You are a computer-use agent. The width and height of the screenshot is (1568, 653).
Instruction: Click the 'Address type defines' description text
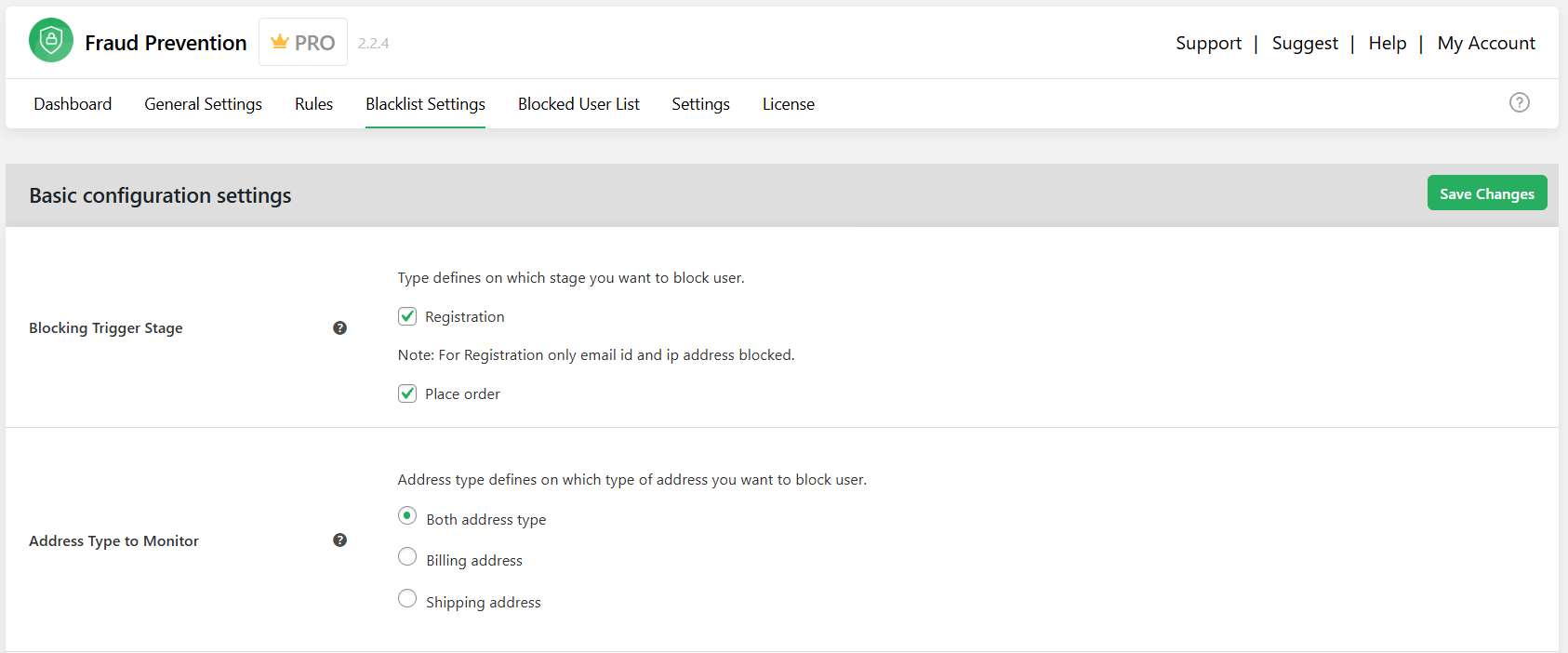tap(632, 479)
